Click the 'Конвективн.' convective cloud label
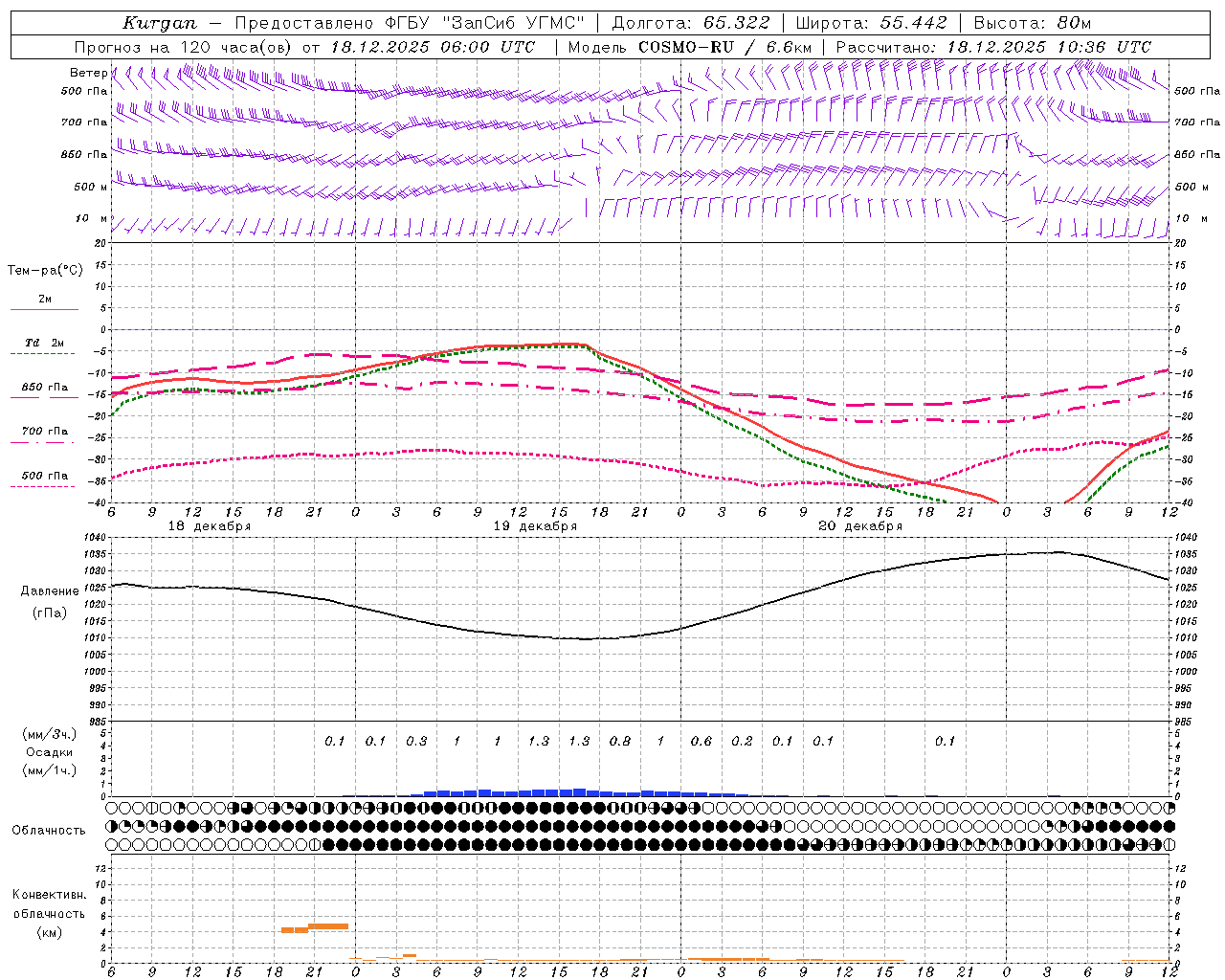 [x=49, y=895]
